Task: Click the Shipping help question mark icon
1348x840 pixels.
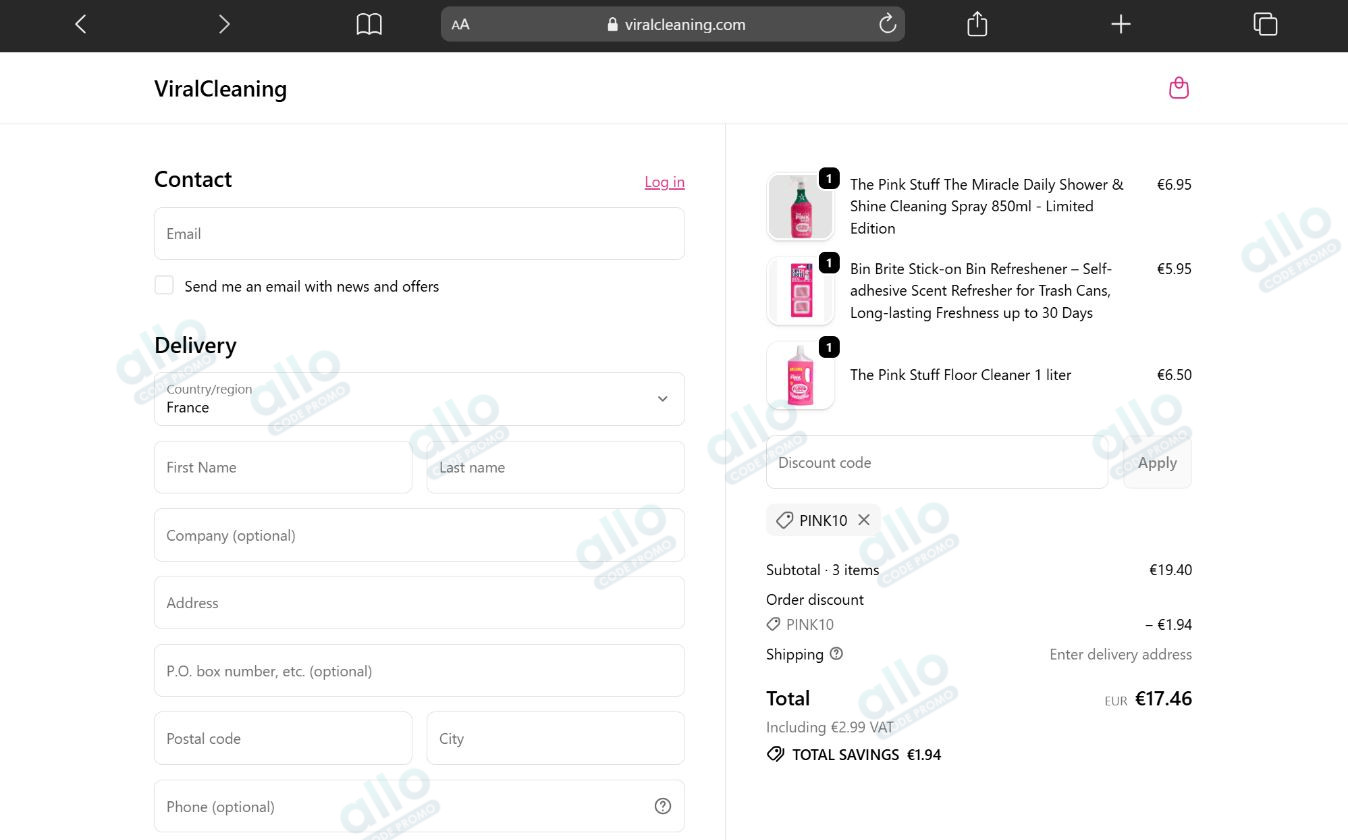Action: (x=836, y=654)
